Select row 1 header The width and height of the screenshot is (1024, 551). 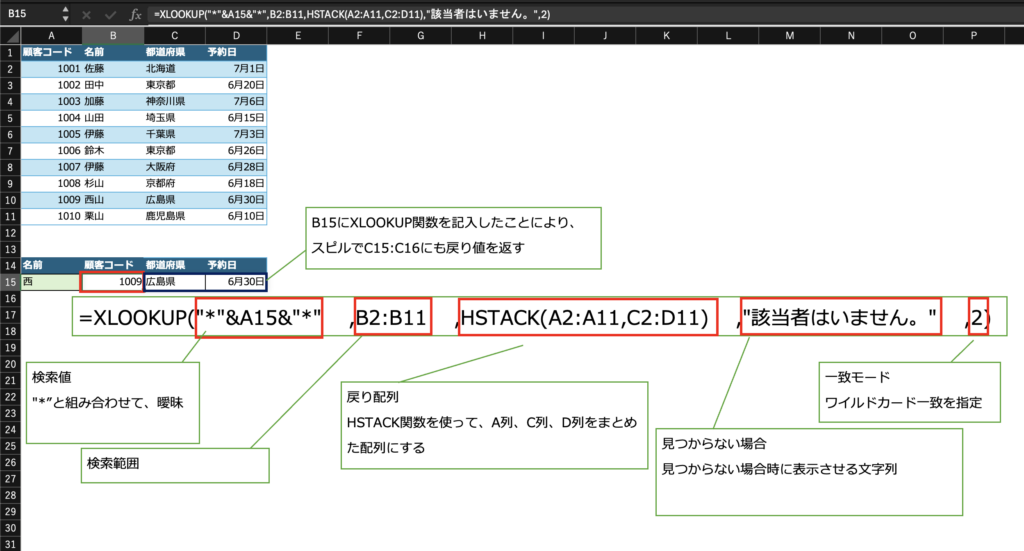(x=10, y=51)
